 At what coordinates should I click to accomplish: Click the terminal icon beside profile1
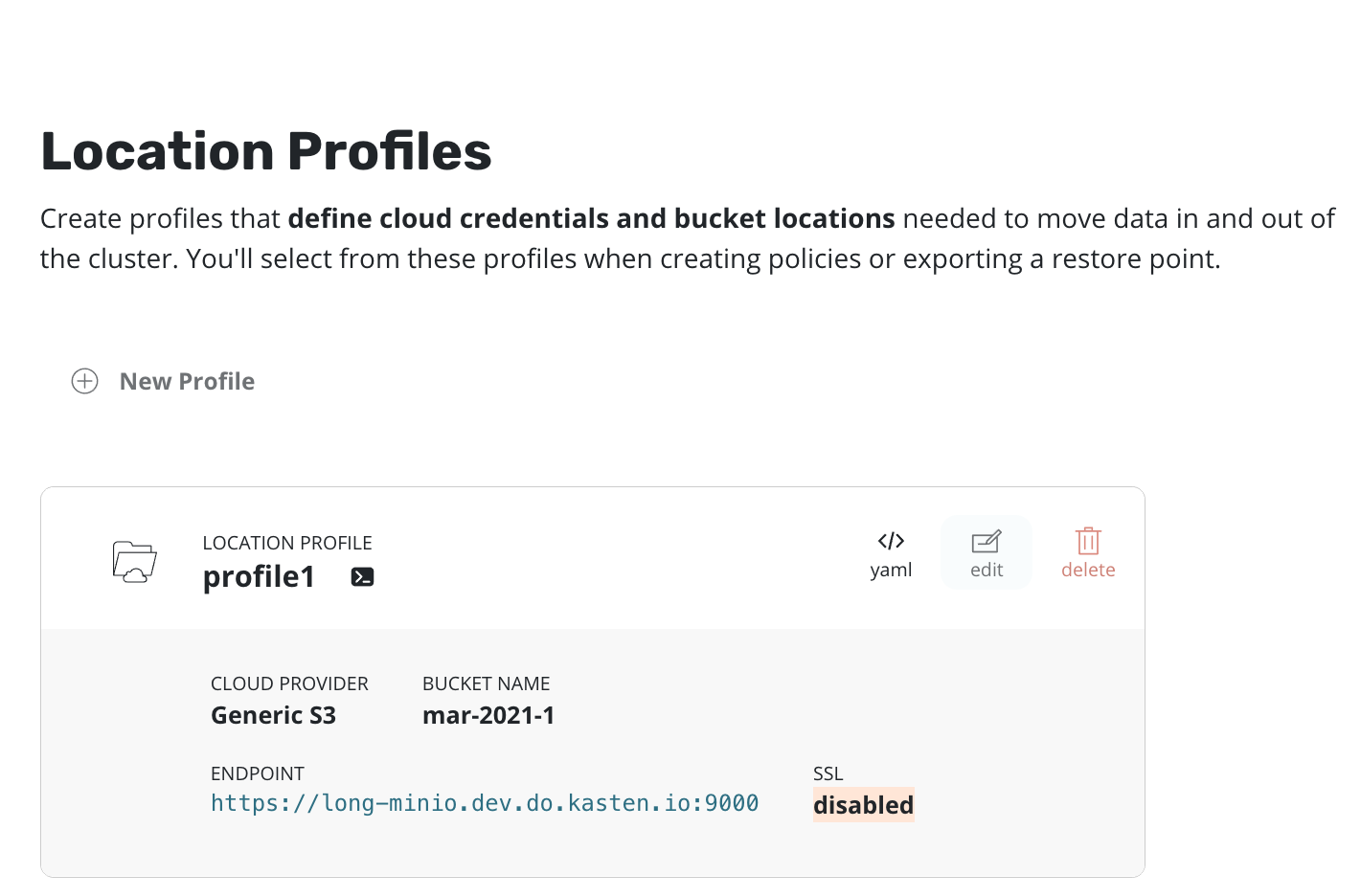(x=362, y=577)
